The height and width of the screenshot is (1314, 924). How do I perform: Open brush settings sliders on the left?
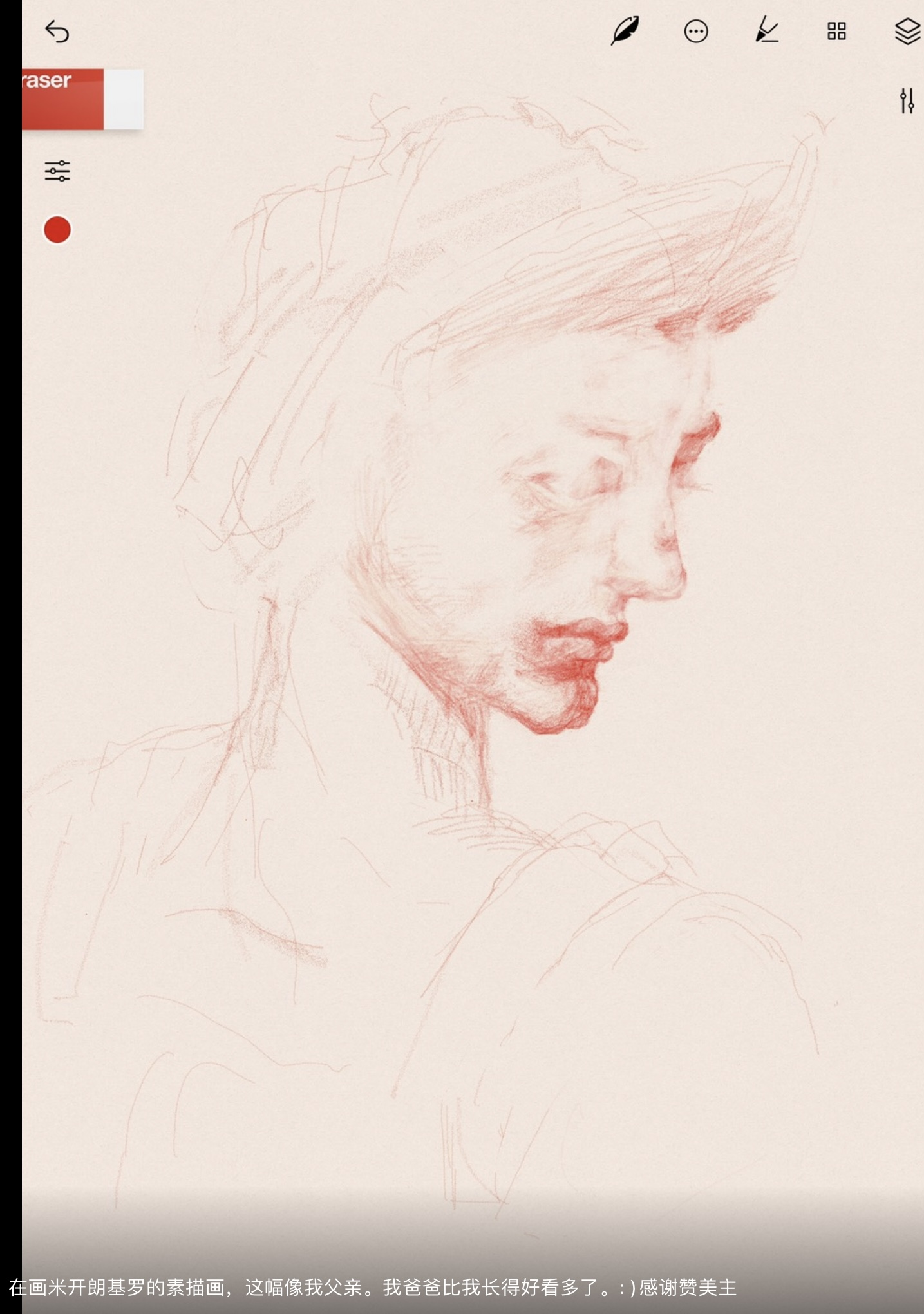coord(57,171)
